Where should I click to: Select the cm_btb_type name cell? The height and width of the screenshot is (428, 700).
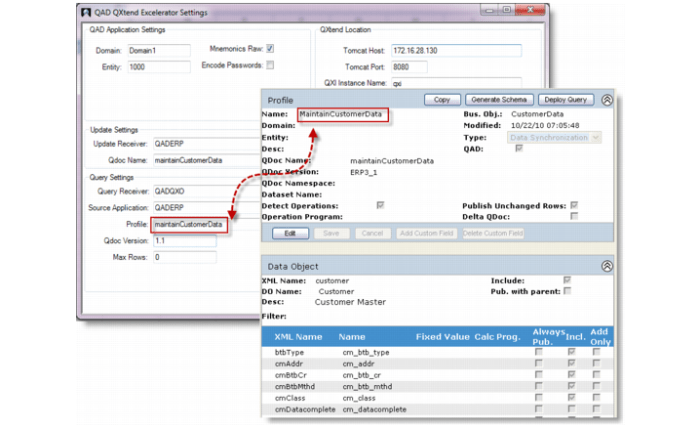coord(366,353)
